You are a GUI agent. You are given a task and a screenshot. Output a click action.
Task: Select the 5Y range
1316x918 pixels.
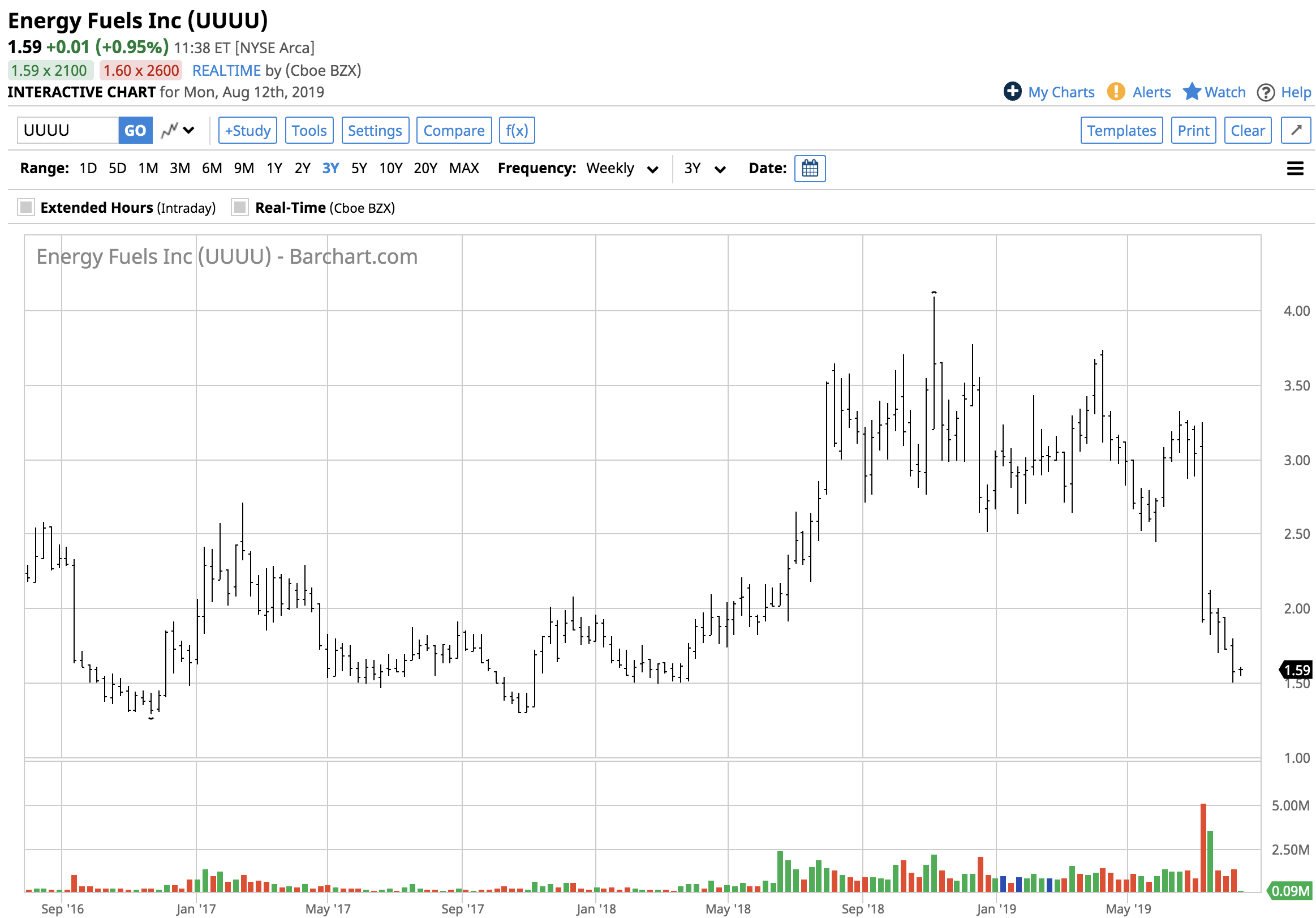coord(359,169)
